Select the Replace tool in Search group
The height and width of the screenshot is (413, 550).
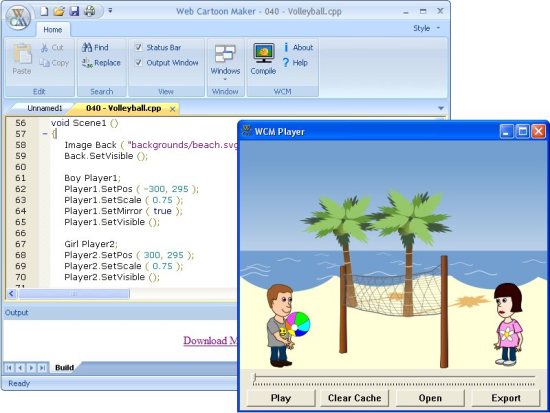coord(101,63)
